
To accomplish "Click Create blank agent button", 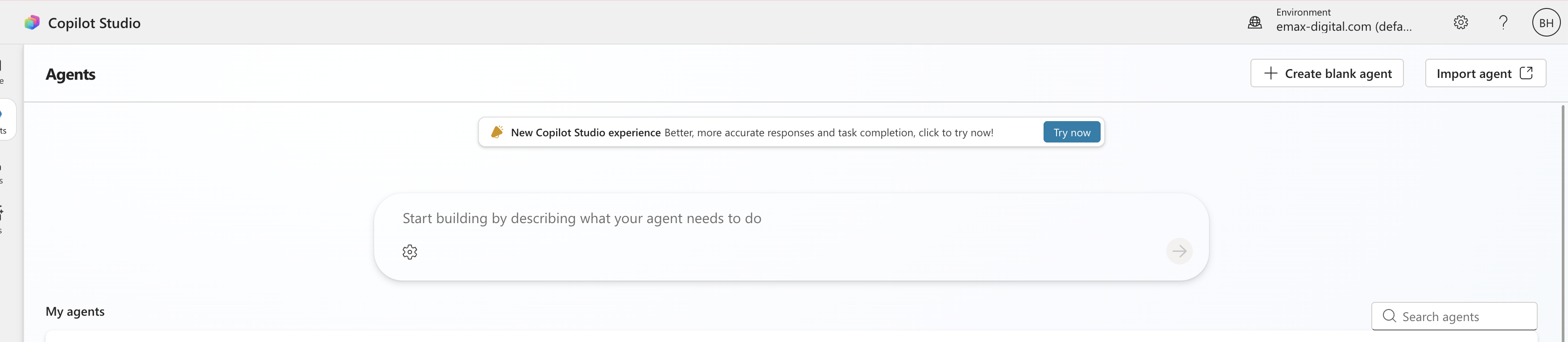I will [1326, 73].
